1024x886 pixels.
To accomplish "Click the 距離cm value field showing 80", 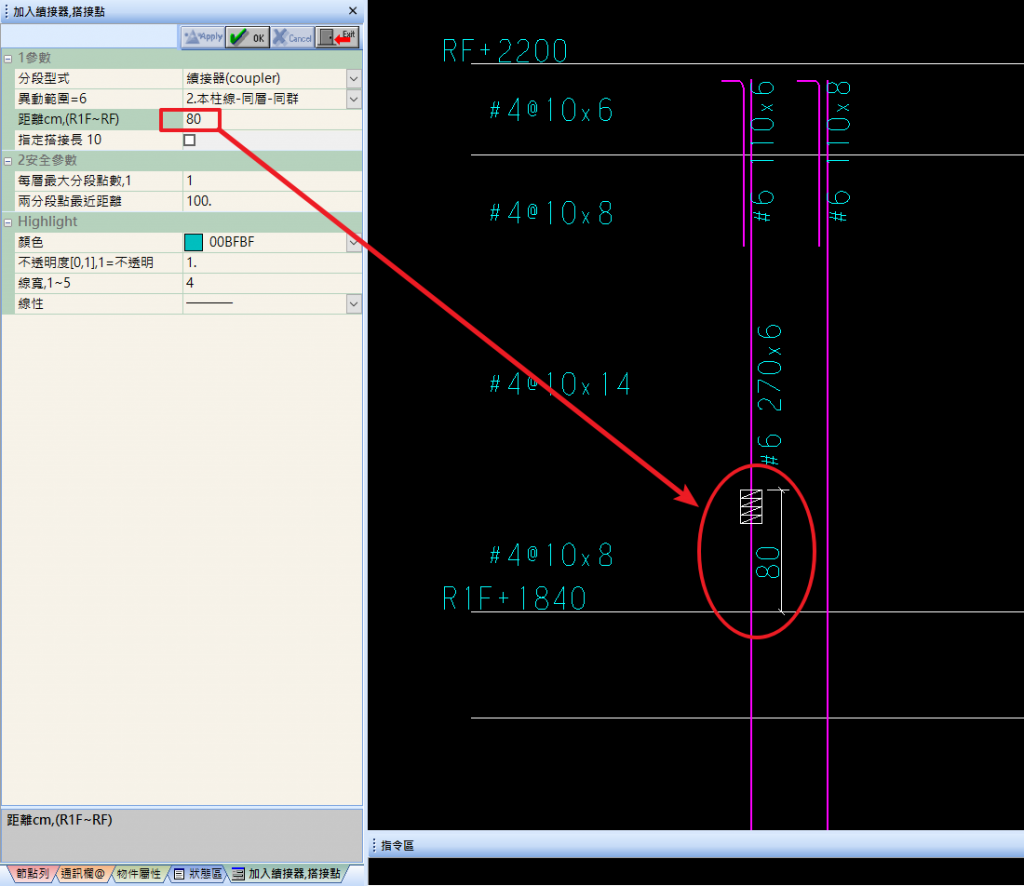I will pyautogui.click(x=272, y=119).
